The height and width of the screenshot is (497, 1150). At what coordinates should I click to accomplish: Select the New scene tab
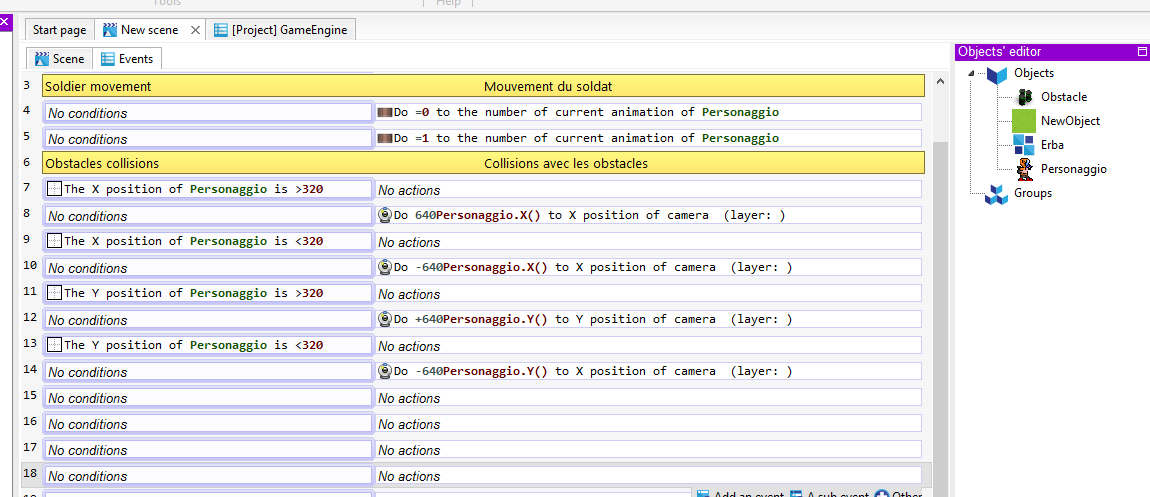tap(150, 30)
